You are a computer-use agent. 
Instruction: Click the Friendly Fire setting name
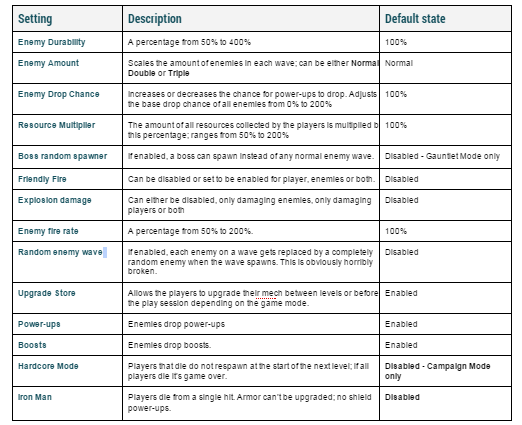(x=42, y=179)
